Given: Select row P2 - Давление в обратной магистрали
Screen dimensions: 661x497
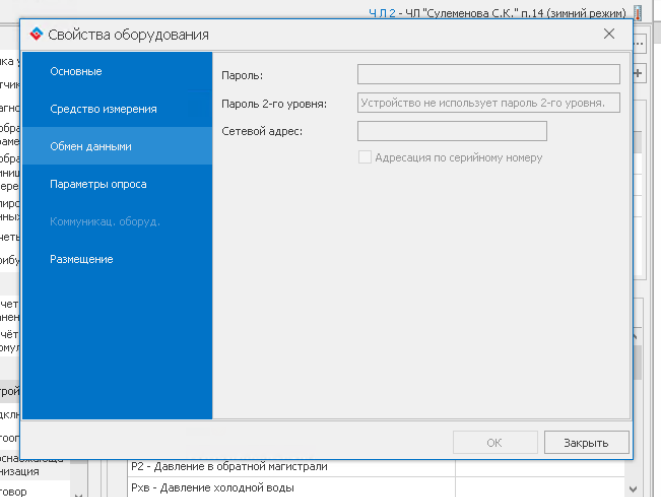Looking at the screenshot, I should click(x=376, y=467).
